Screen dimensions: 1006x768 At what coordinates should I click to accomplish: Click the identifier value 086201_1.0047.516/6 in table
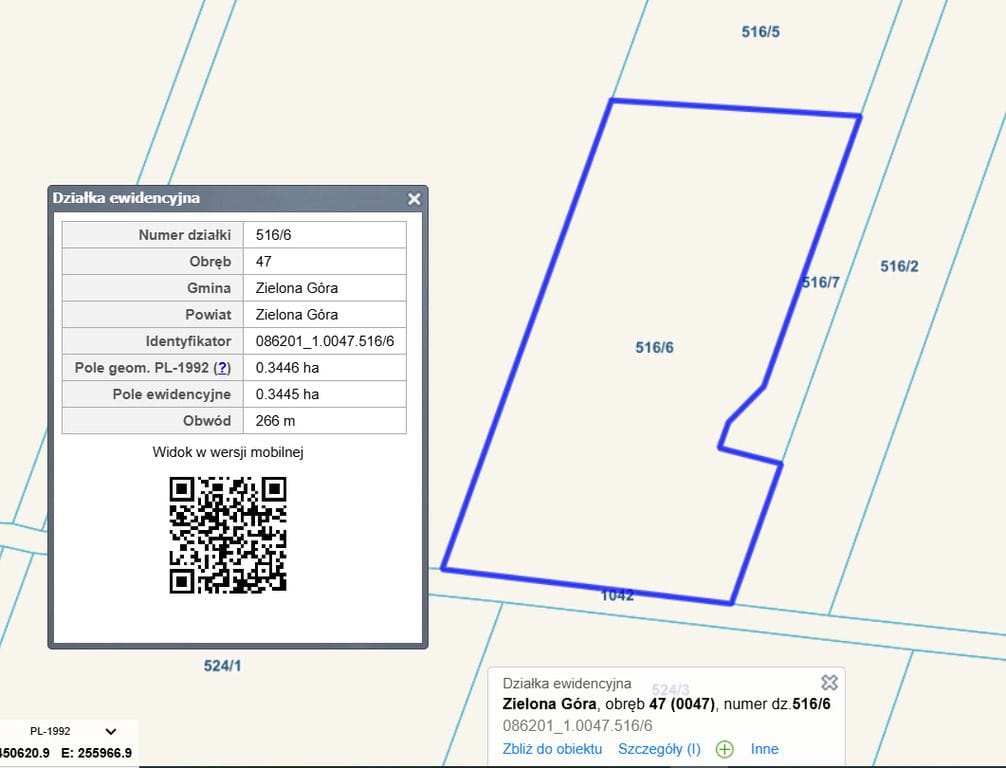pos(325,342)
